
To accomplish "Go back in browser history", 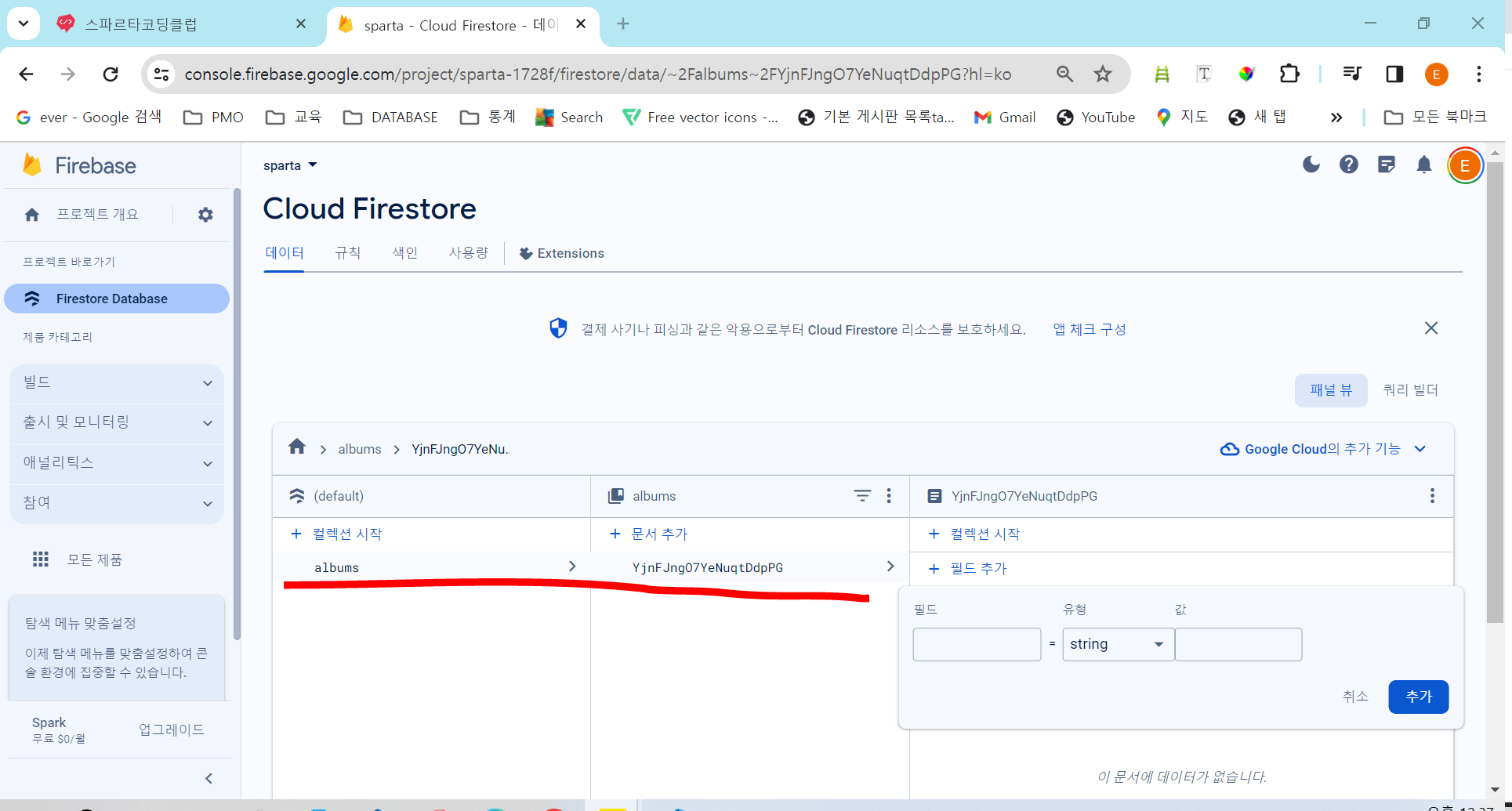I will coord(26,74).
